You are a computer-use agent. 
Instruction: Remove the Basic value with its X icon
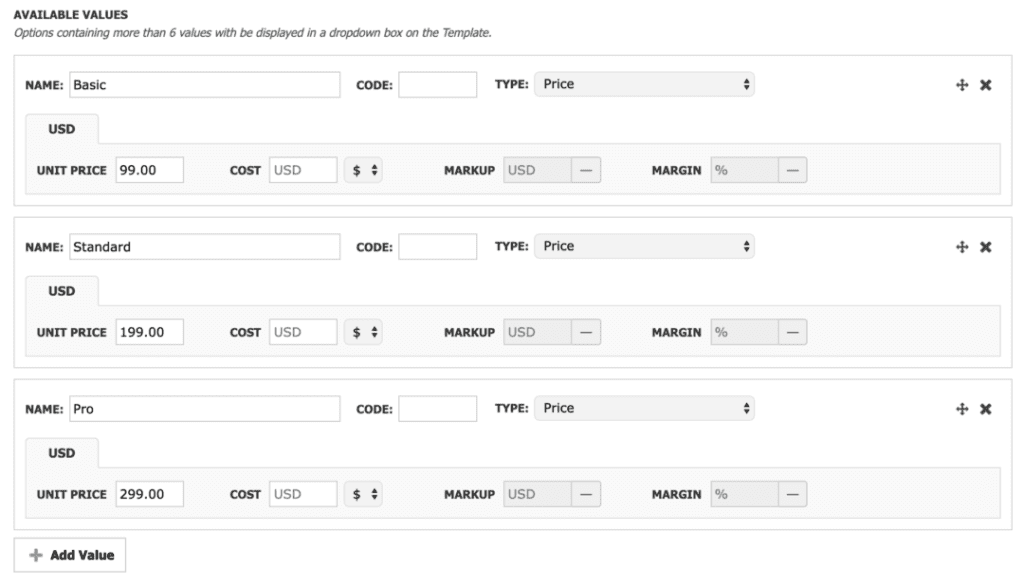point(985,85)
